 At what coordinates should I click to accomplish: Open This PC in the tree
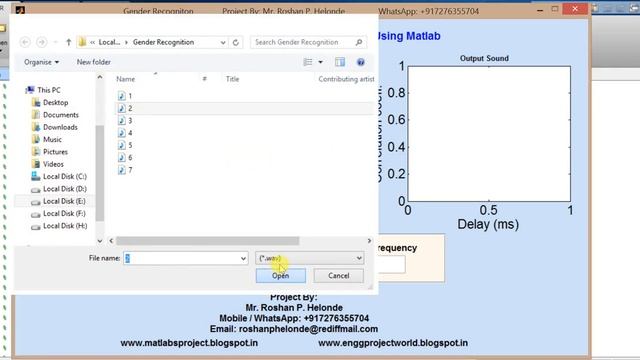(x=43, y=90)
